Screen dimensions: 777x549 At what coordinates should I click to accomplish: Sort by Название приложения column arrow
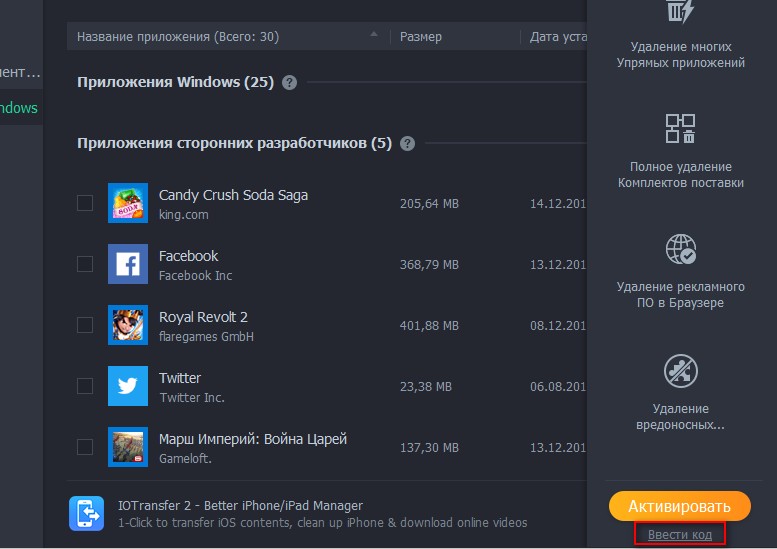tap(374, 34)
